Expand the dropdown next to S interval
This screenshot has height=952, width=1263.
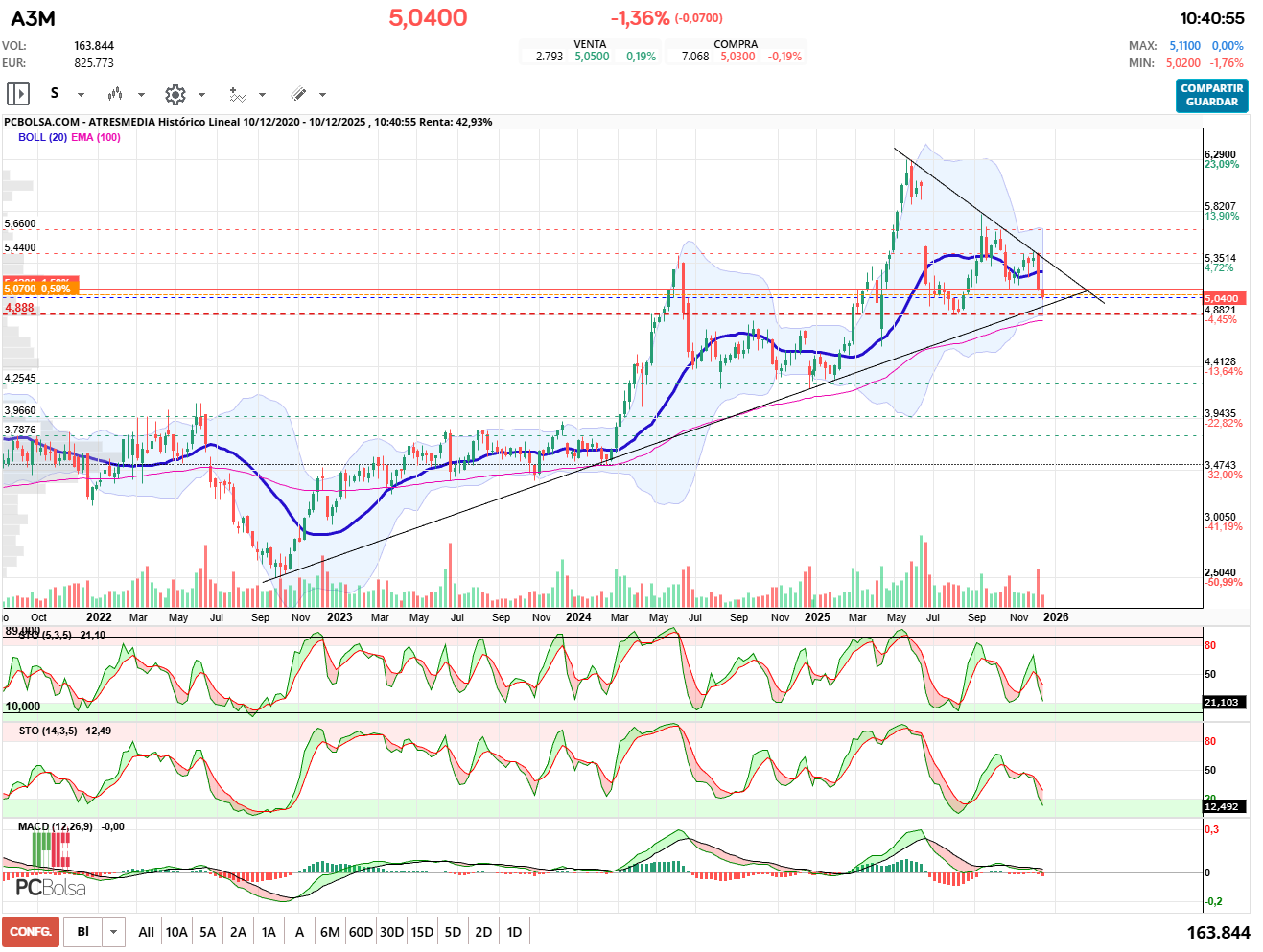click(x=81, y=95)
